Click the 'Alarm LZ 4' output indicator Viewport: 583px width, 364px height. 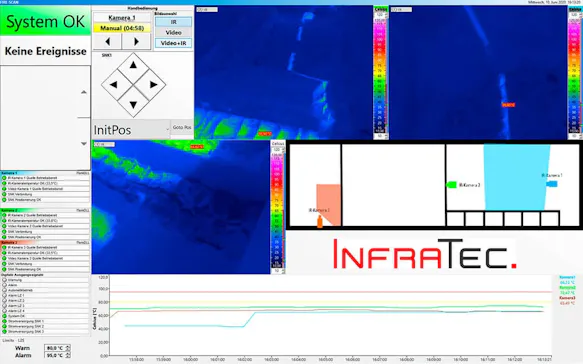point(4,311)
